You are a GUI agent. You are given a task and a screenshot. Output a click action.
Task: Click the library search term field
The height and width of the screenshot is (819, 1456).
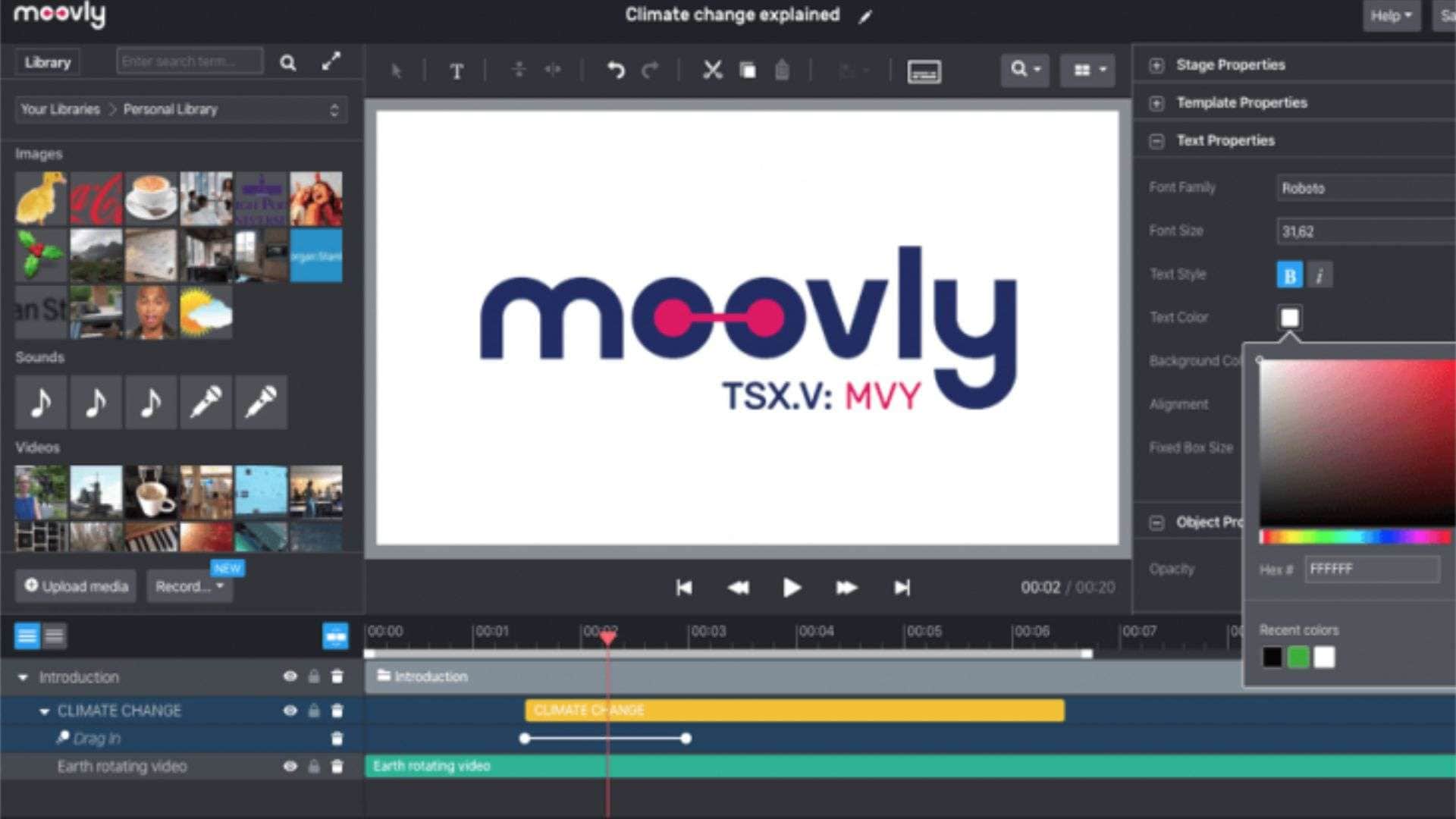(x=190, y=61)
